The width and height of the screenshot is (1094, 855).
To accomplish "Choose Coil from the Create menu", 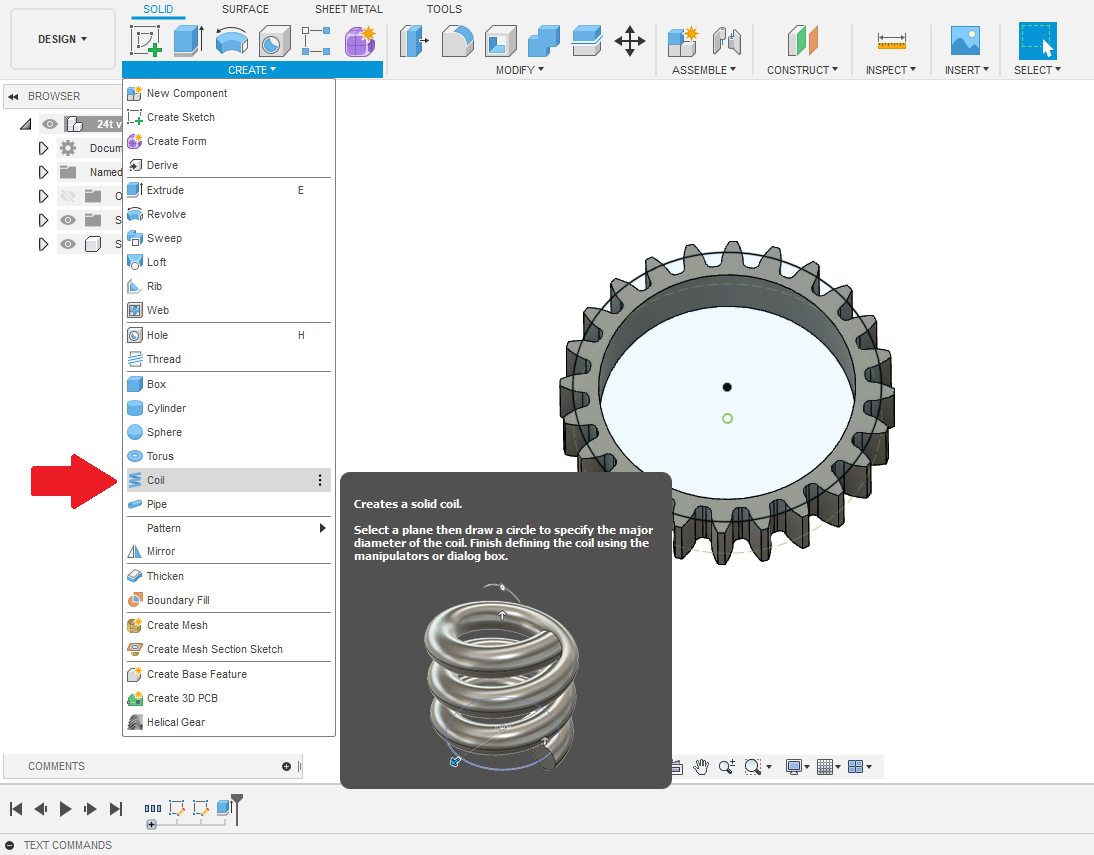I will (156, 480).
